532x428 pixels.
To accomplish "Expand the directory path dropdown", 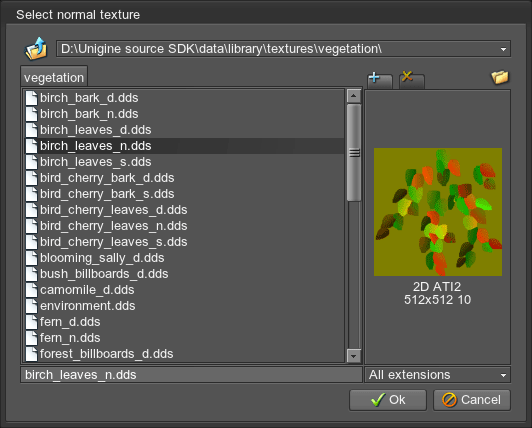I will coord(503,49).
